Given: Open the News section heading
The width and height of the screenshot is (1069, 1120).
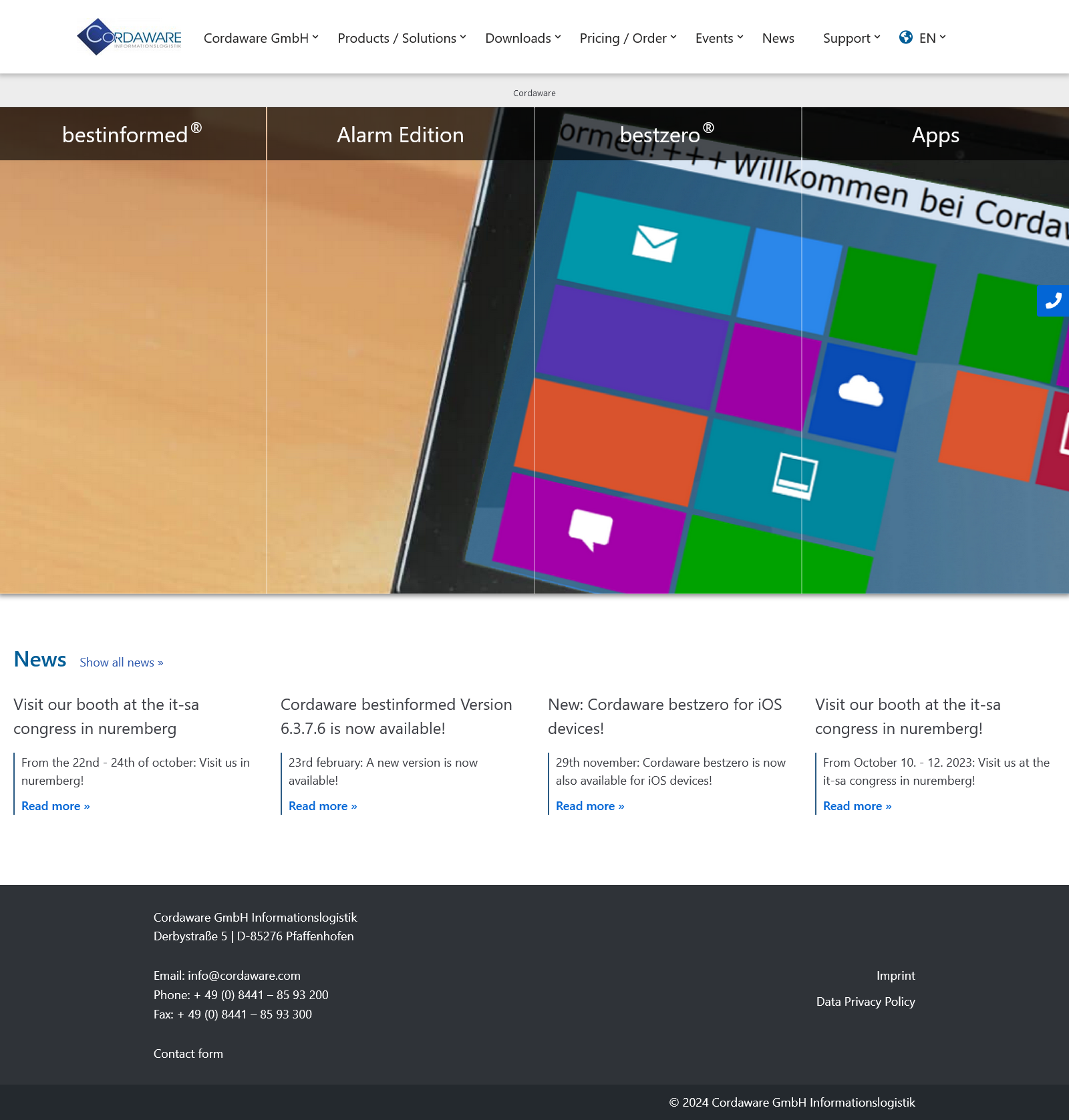Looking at the screenshot, I should pos(40,660).
